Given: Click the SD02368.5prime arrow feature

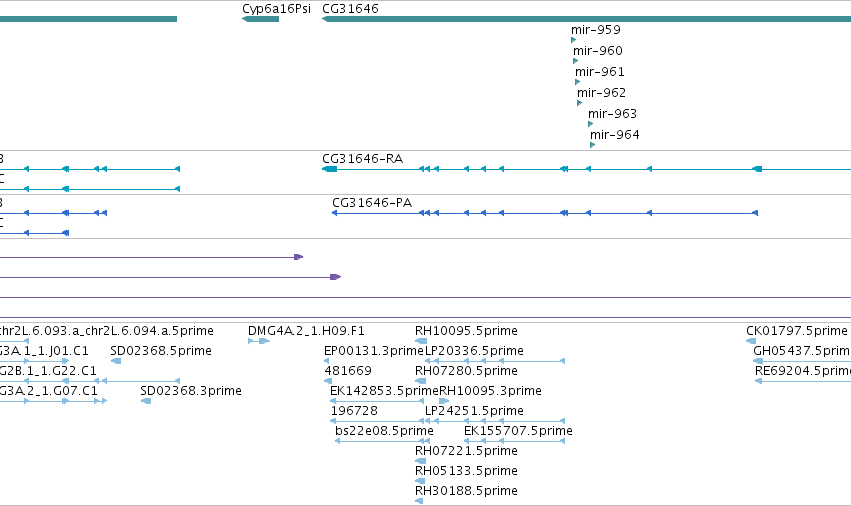Looking at the screenshot, I should [x=116, y=361].
